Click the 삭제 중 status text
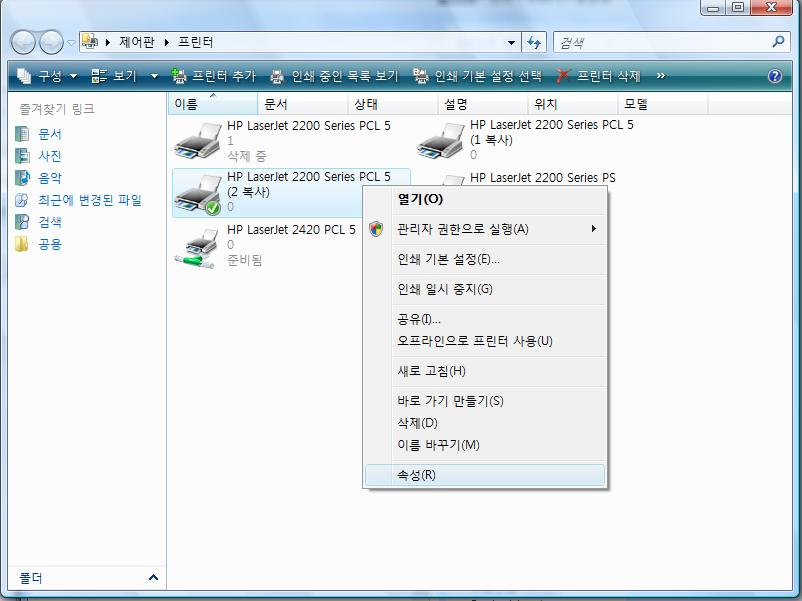Image resolution: width=802 pixels, height=601 pixels. [x=247, y=155]
